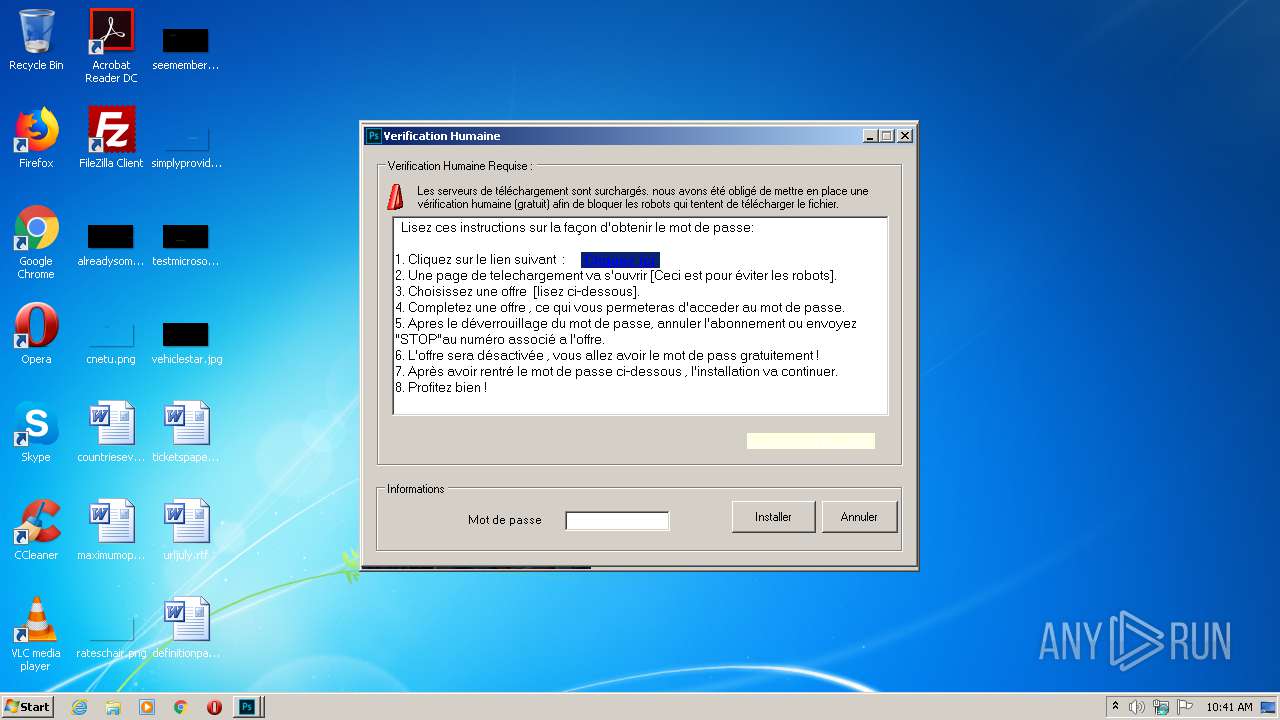Click the 'Mot de passe' label

point(505,520)
